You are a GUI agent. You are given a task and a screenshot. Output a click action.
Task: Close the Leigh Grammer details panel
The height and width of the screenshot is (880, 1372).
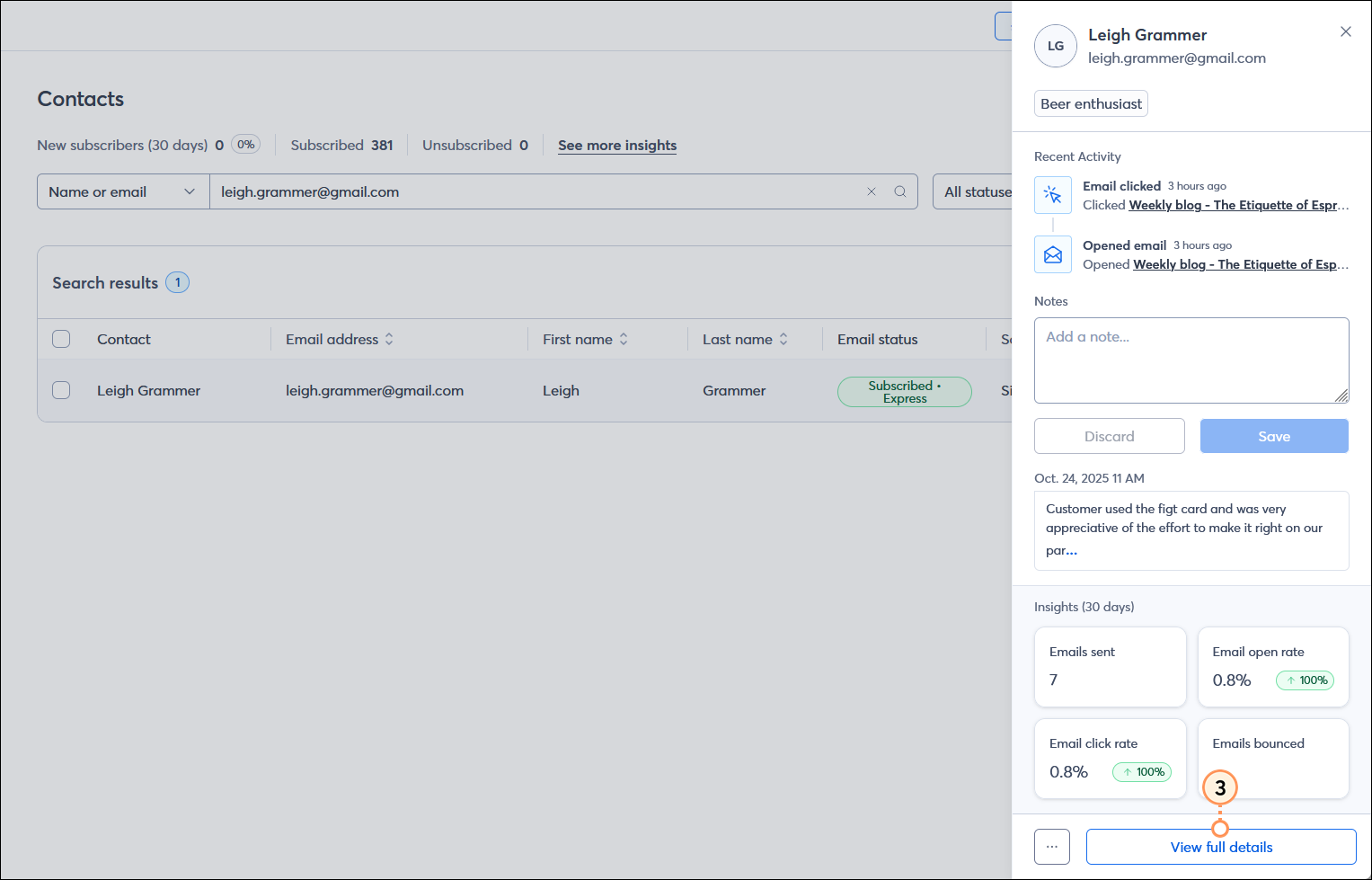click(x=1345, y=31)
